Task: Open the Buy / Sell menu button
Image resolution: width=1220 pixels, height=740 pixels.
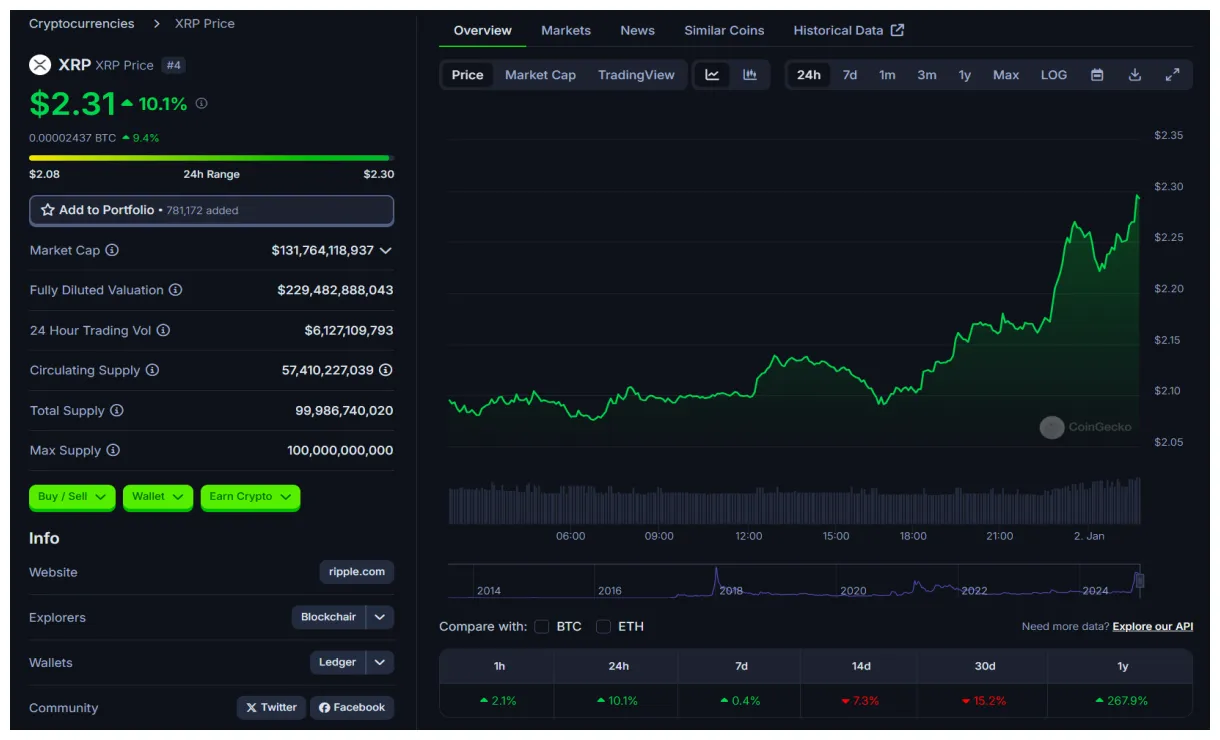Action: (x=71, y=497)
